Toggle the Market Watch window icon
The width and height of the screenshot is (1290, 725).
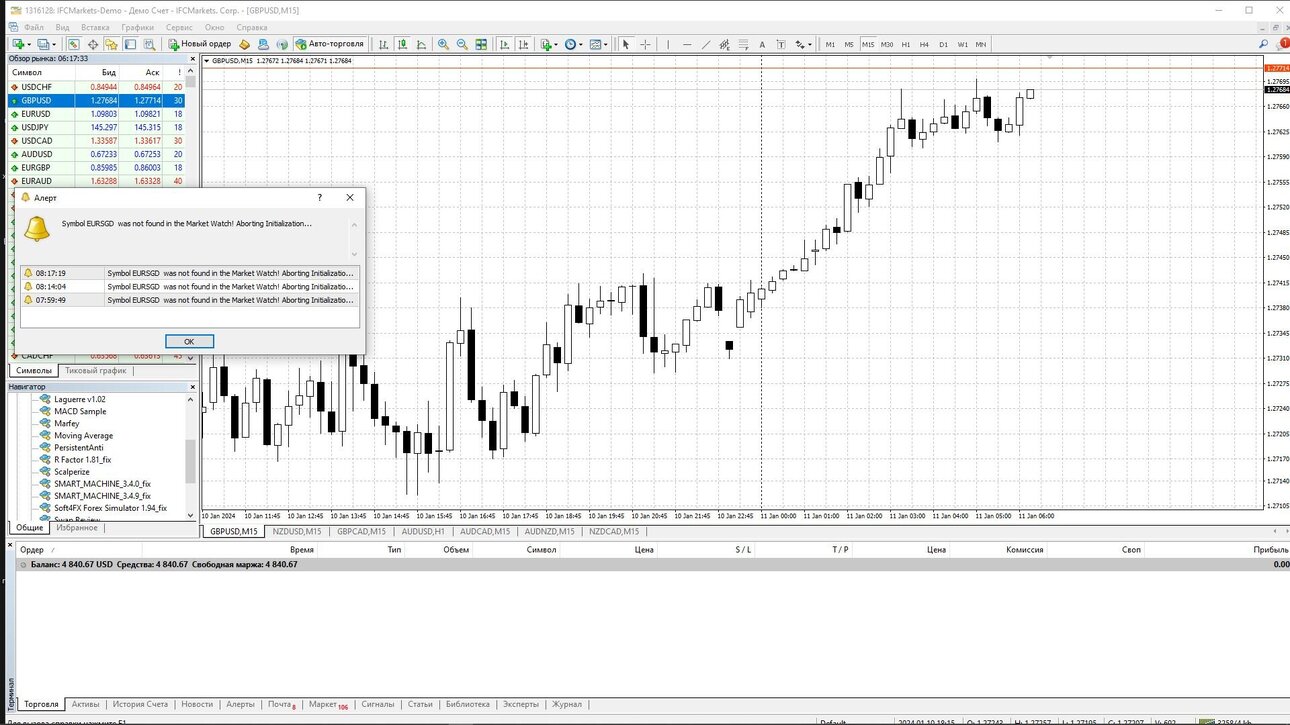pos(74,44)
